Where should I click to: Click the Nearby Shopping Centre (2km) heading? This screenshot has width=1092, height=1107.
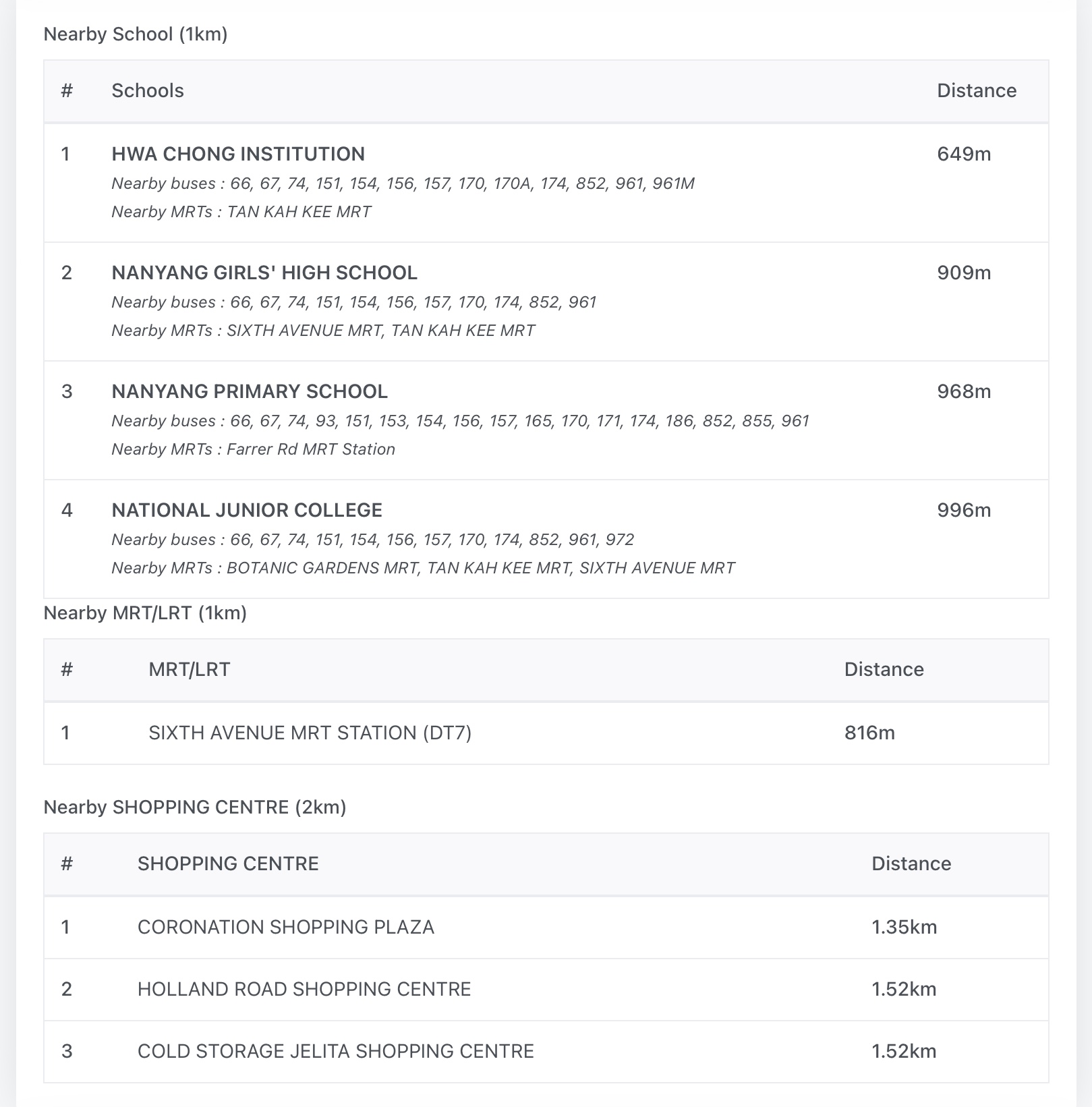point(195,807)
